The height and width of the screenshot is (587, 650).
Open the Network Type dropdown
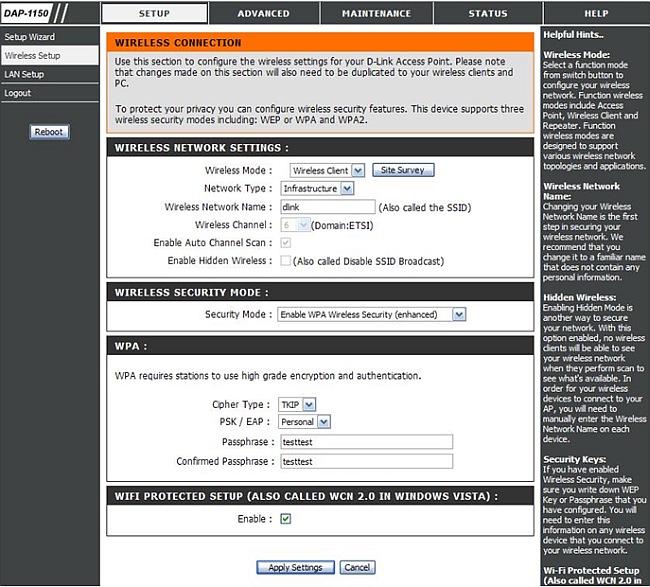click(x=316, y=188)
